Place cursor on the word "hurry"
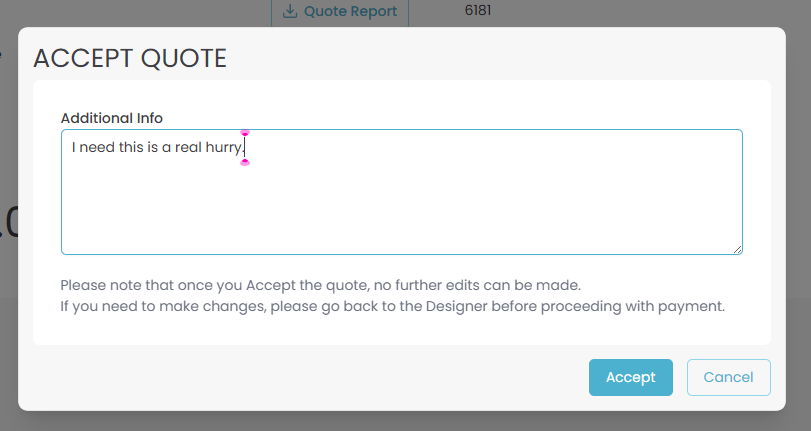Screen dimensions: 811x431 point(223,148)
